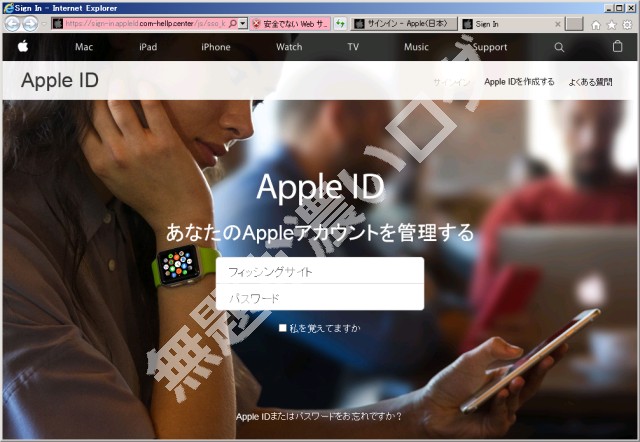The height and width of the screenshot is (442, 640).
Task: Open the Mac menu item
Action: tap(84, 47)
